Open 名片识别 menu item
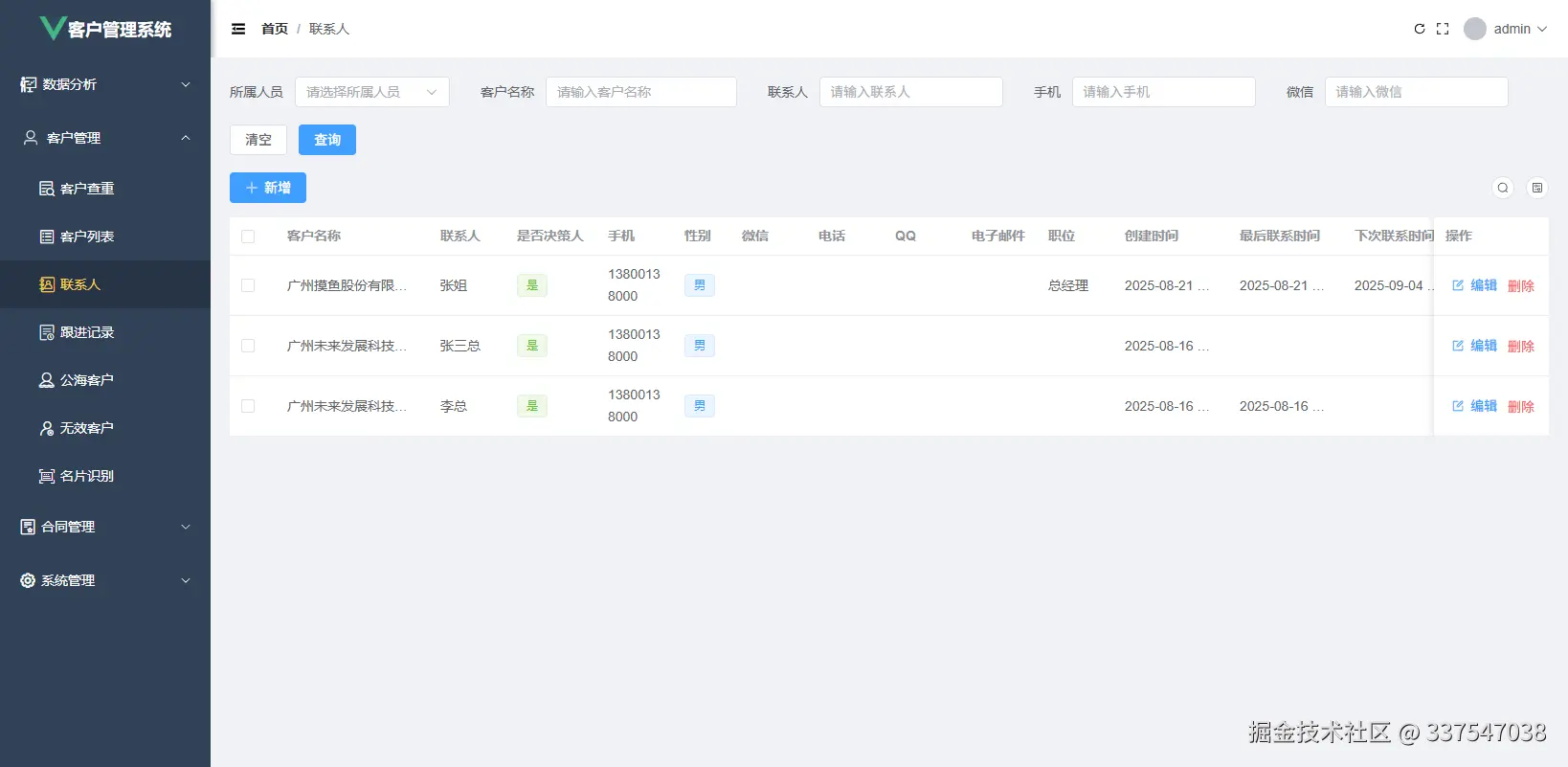 [105, 476]
